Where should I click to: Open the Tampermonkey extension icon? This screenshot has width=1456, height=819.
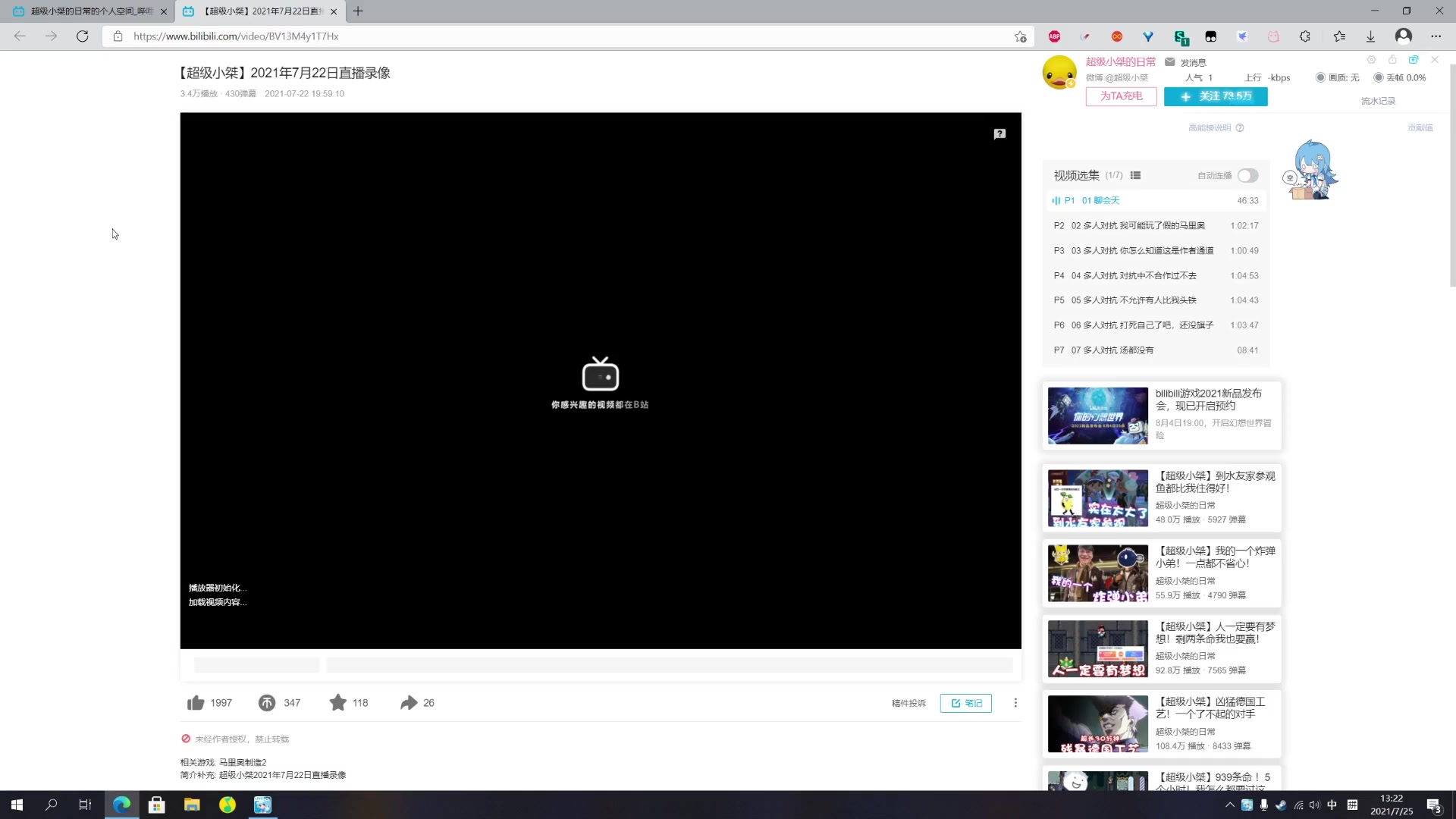point(1211,36)
